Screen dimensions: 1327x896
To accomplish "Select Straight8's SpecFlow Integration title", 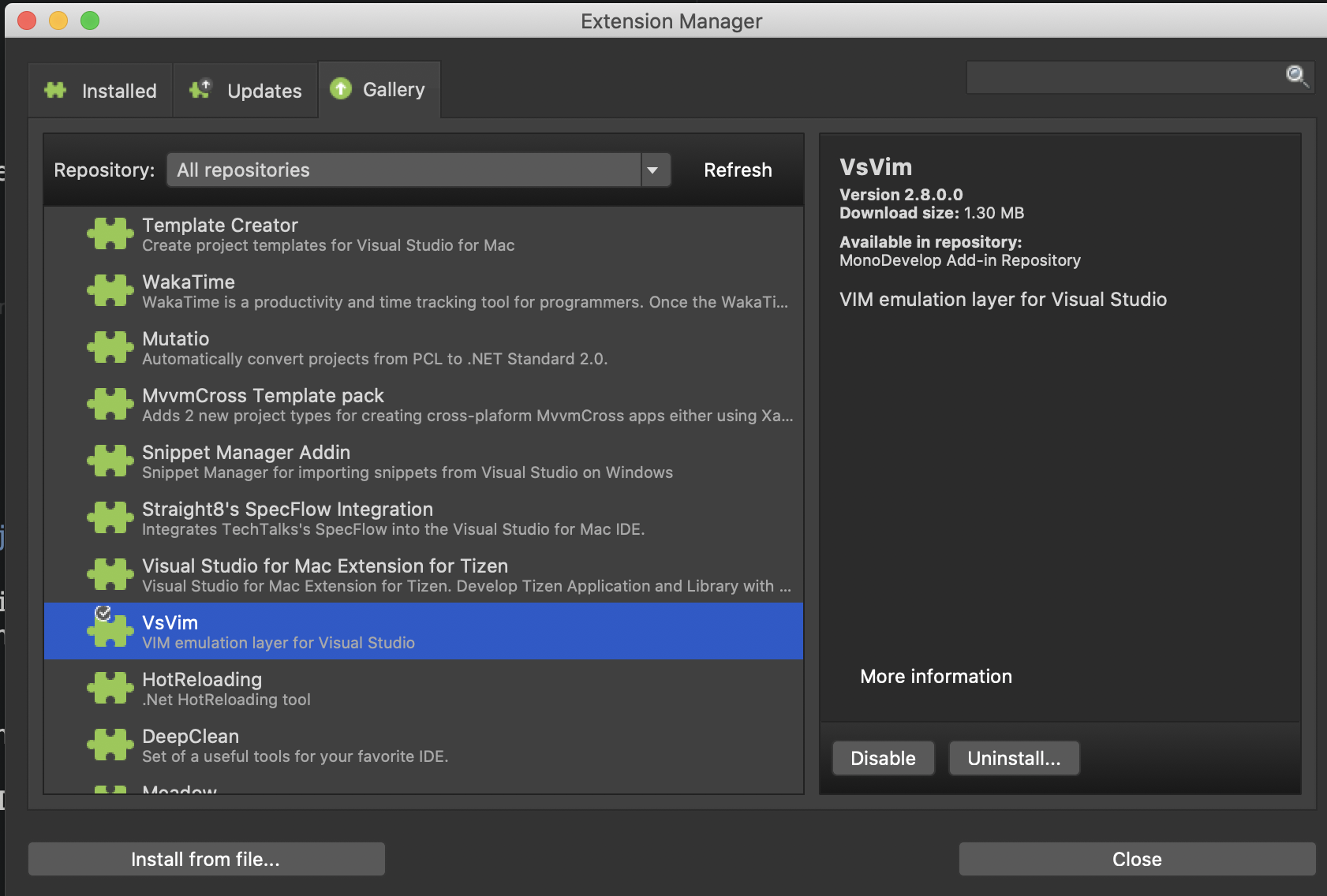I will [x=287, y=509].
